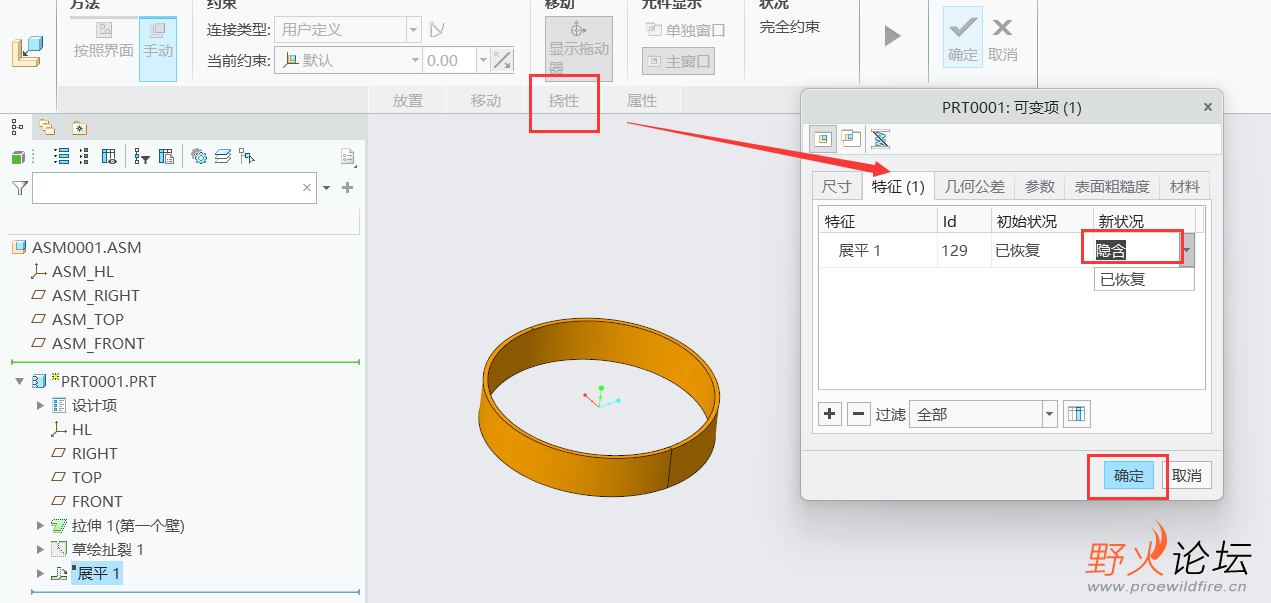The image size is (1271, 603).
Task: Choose 已恢复 from the status list
Action: pos(1144,280)
